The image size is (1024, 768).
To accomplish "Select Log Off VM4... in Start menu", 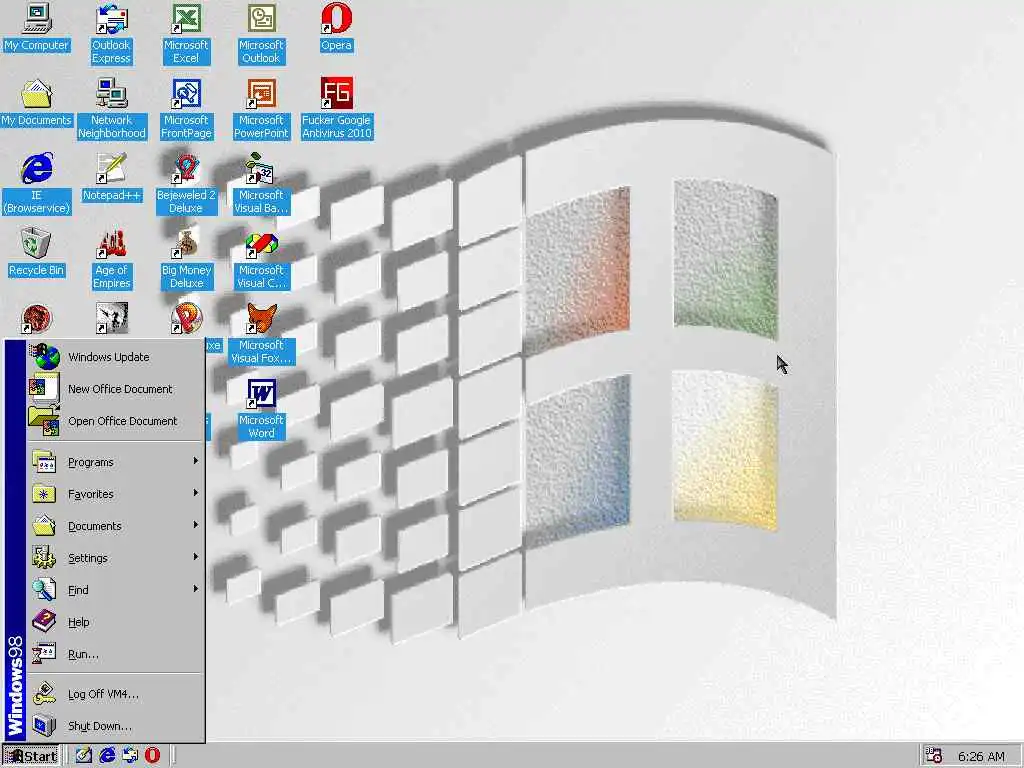I will pyautogui.click(x=116, y=694).
